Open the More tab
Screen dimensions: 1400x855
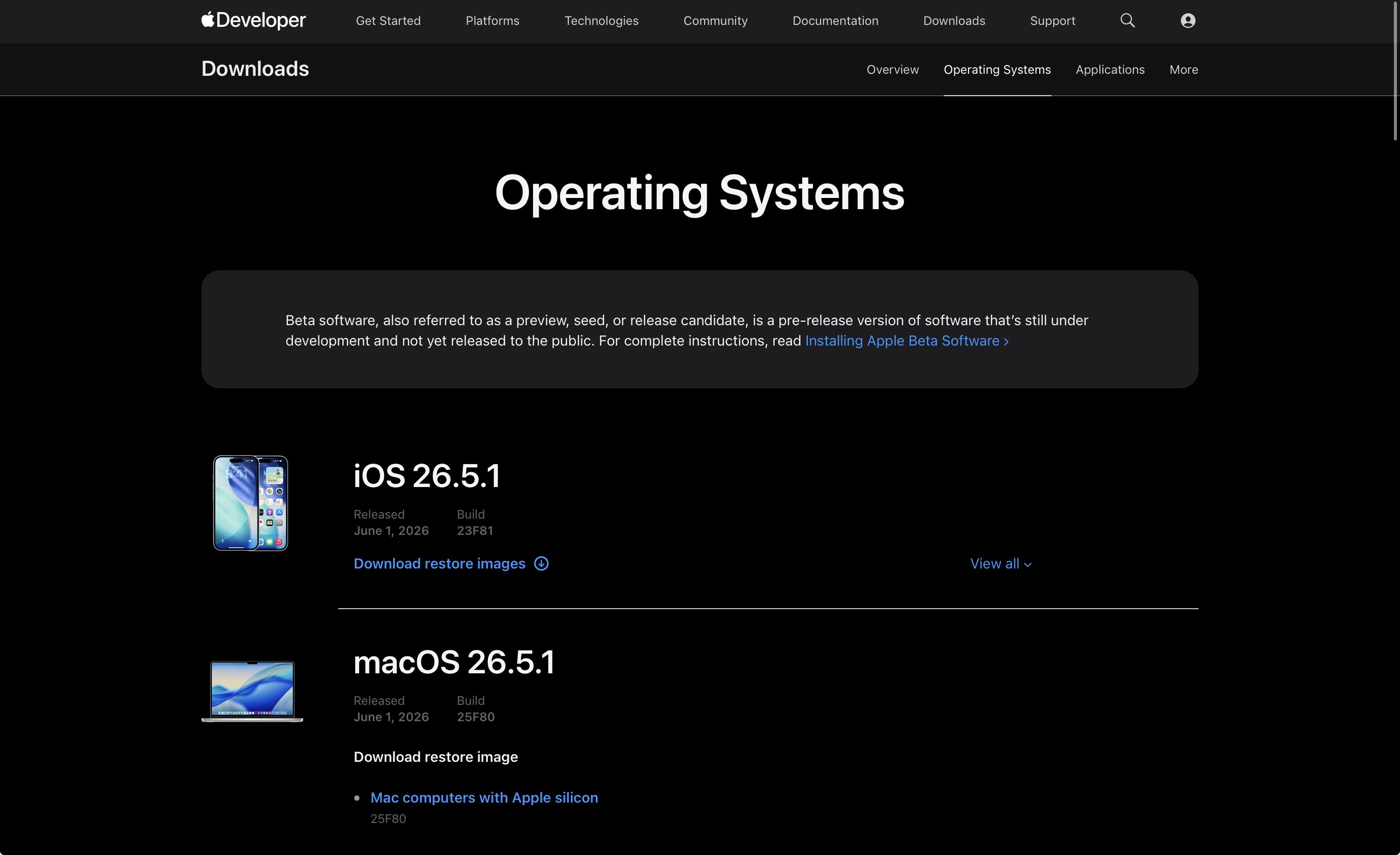click(x=1183, y=69)
